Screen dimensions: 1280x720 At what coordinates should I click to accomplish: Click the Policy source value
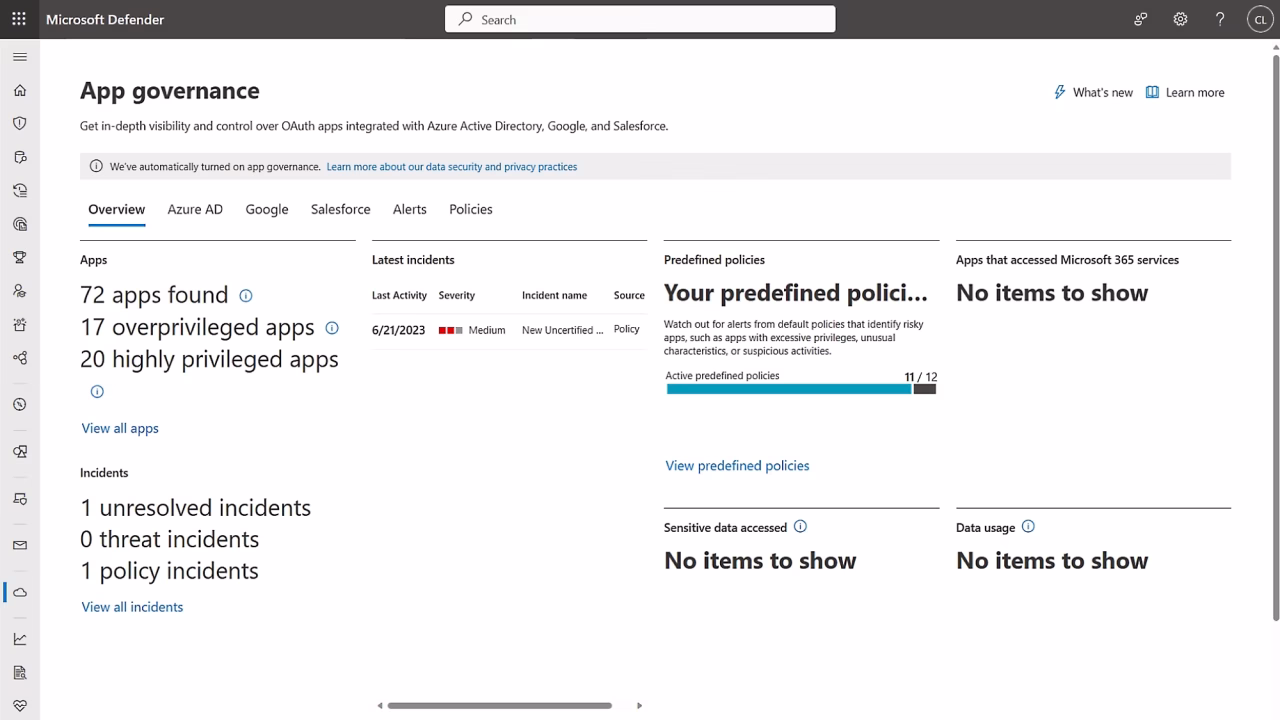coord(627,329)
